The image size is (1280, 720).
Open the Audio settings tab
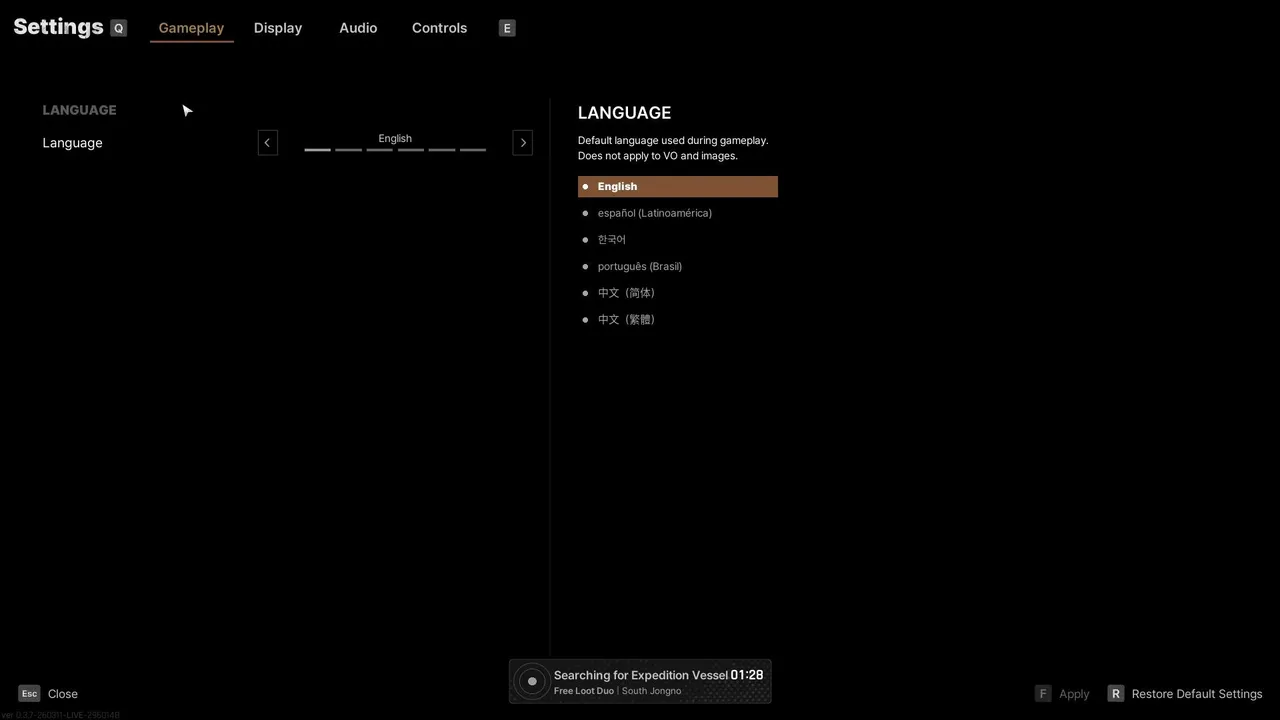click(x=358, y=28)
